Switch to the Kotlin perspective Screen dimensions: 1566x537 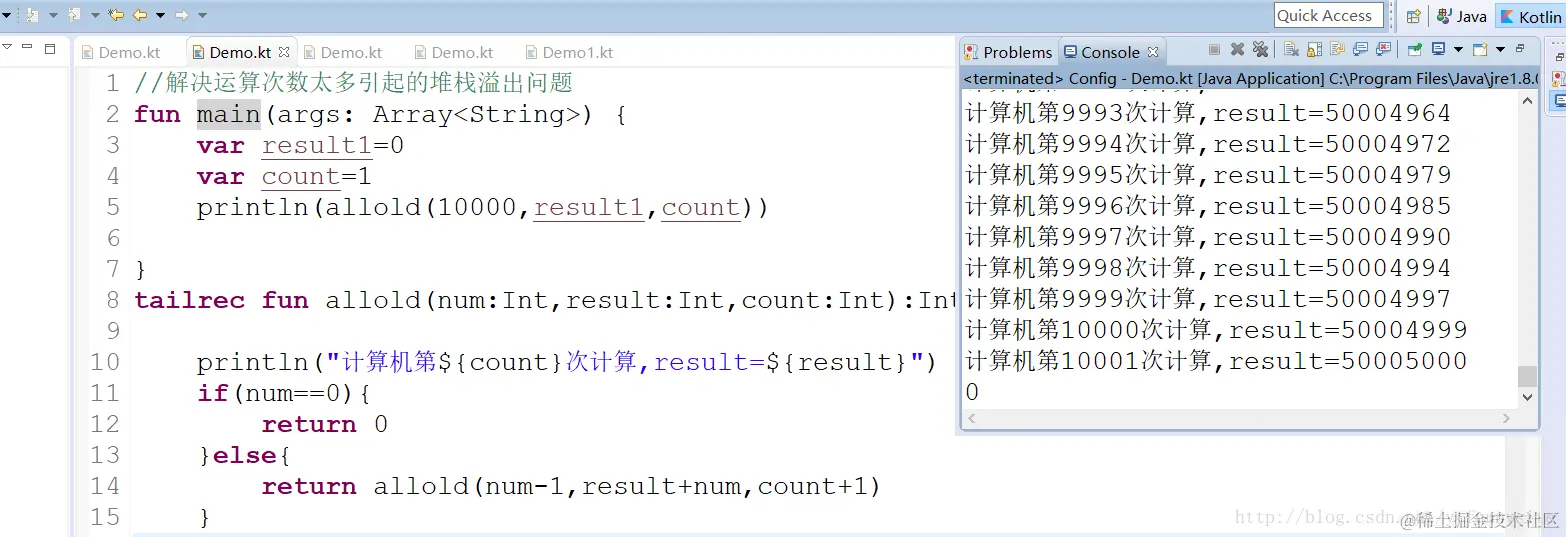point(1530,16)
